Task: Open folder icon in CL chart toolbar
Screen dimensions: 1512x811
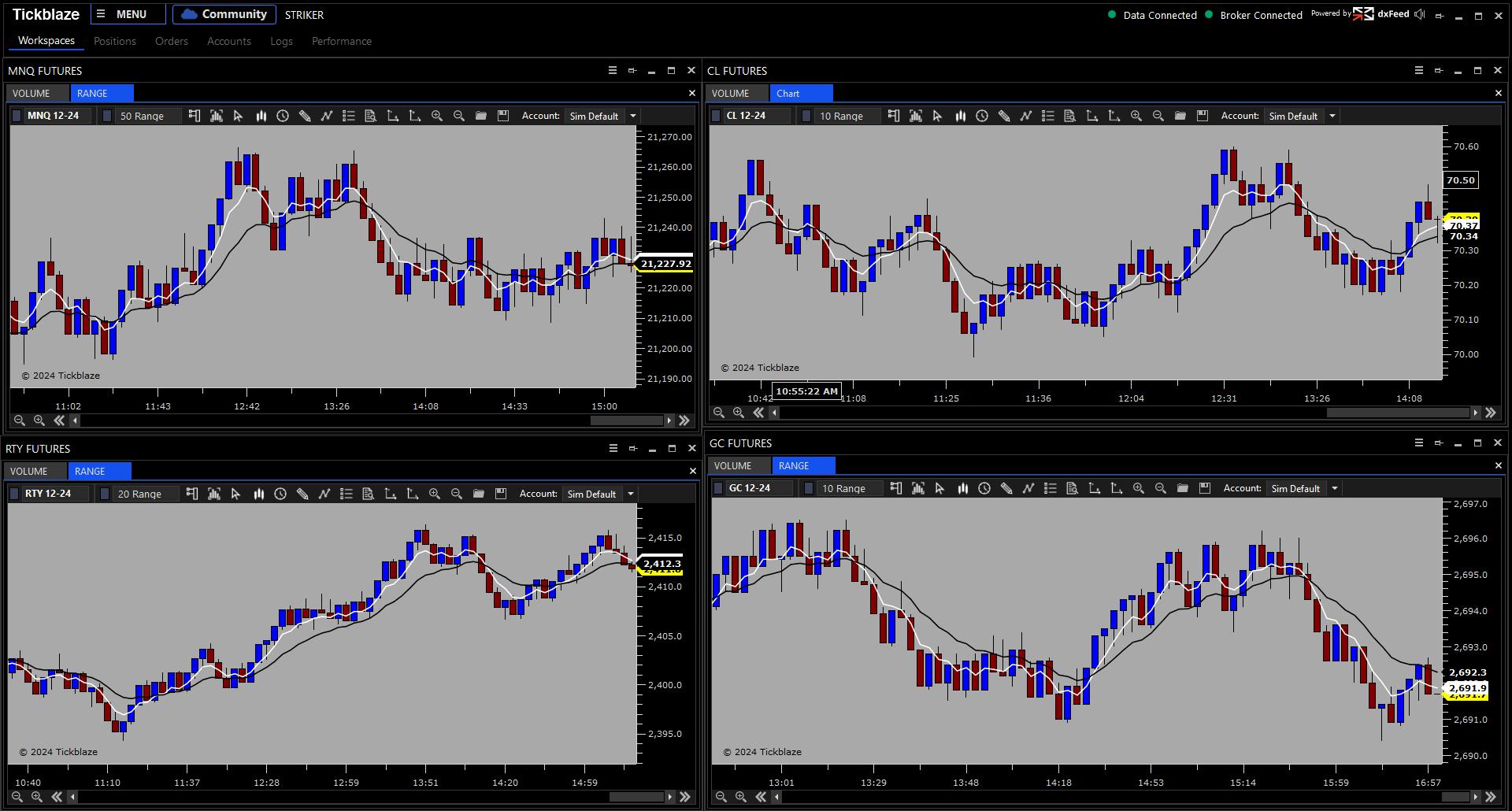Action: [1180, 116]
